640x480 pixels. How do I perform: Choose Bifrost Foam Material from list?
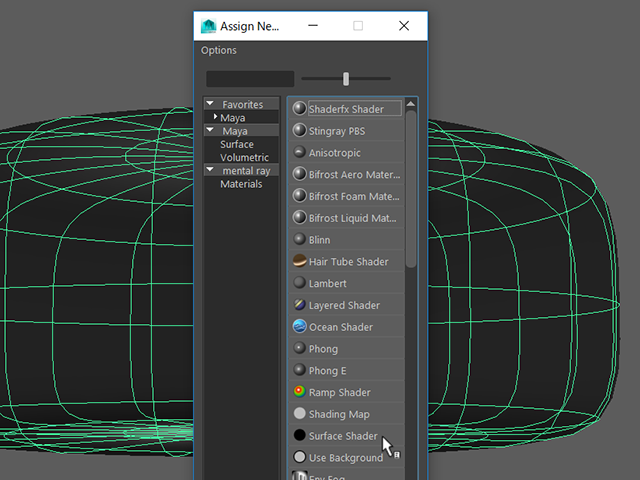pos(347,196)
